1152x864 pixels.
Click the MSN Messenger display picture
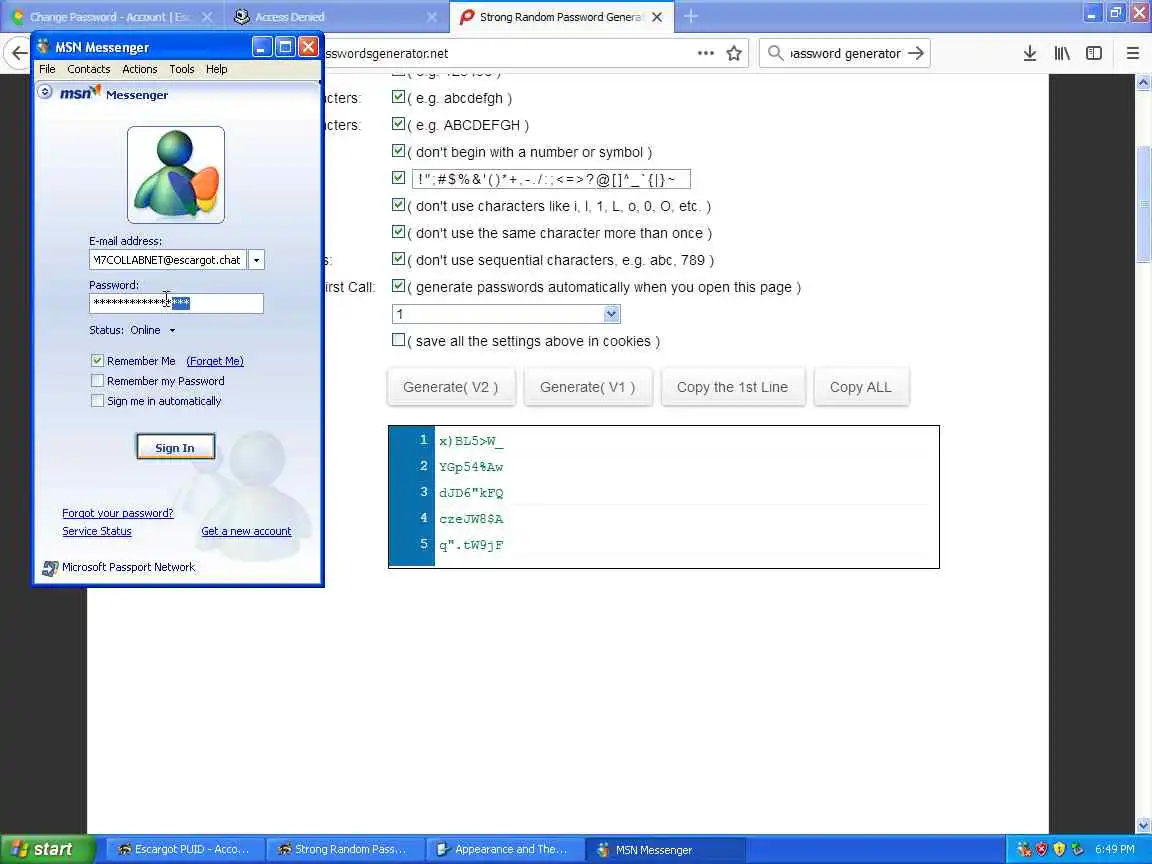tap(176, 175)
